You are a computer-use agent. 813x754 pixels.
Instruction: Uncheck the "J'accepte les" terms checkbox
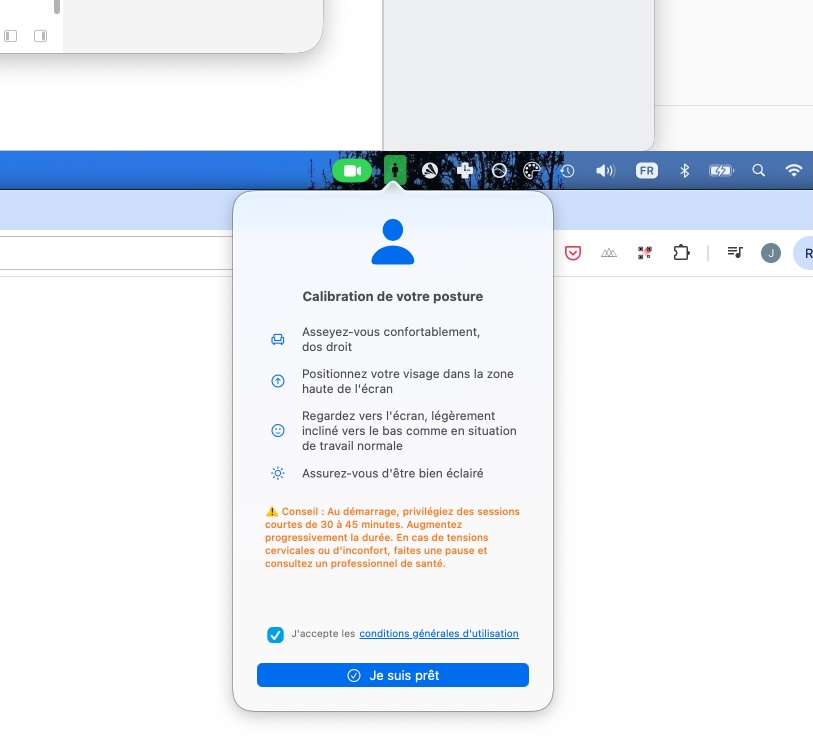coord(275,634)
